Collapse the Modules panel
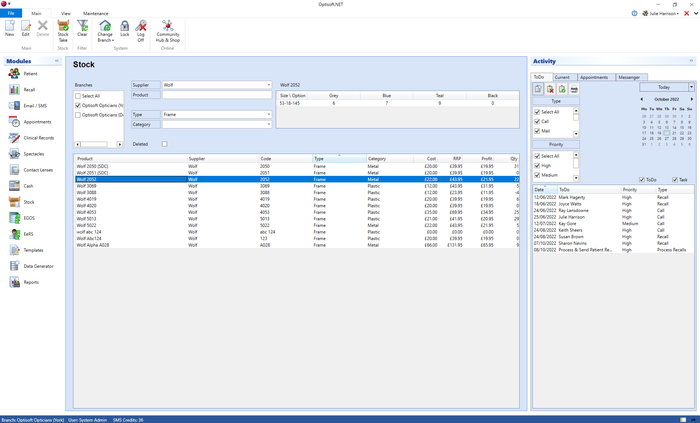Viewport: 700px width, 423px height. coord(57,61)
